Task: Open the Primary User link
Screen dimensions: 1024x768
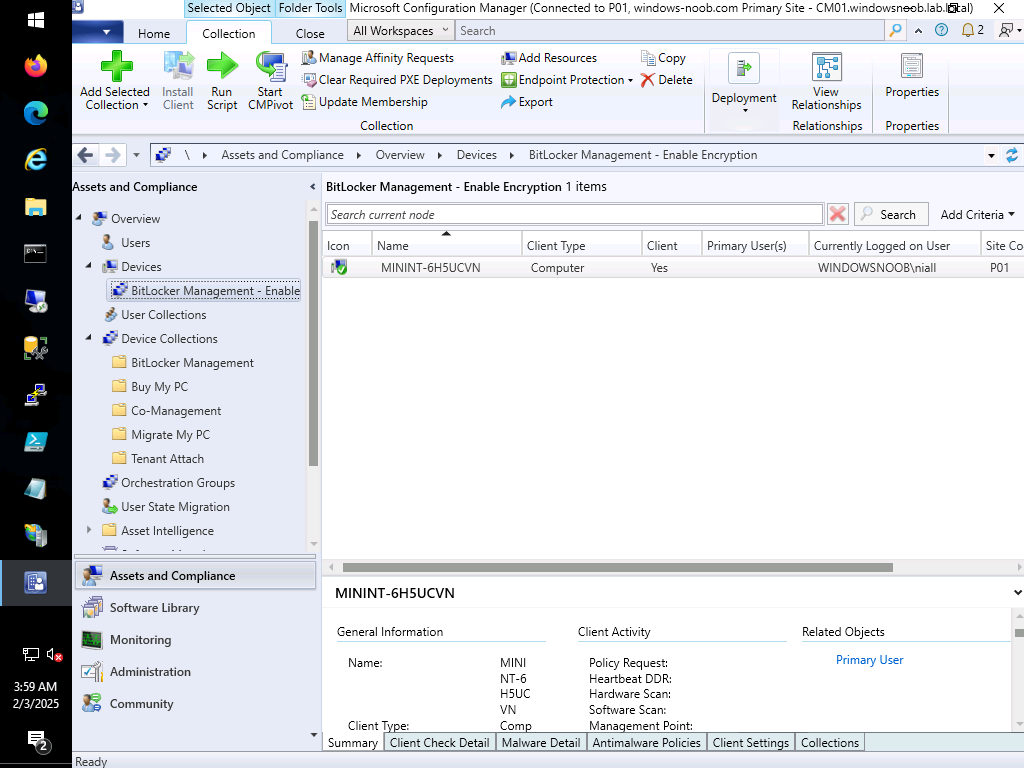Action: coord(869,660)
